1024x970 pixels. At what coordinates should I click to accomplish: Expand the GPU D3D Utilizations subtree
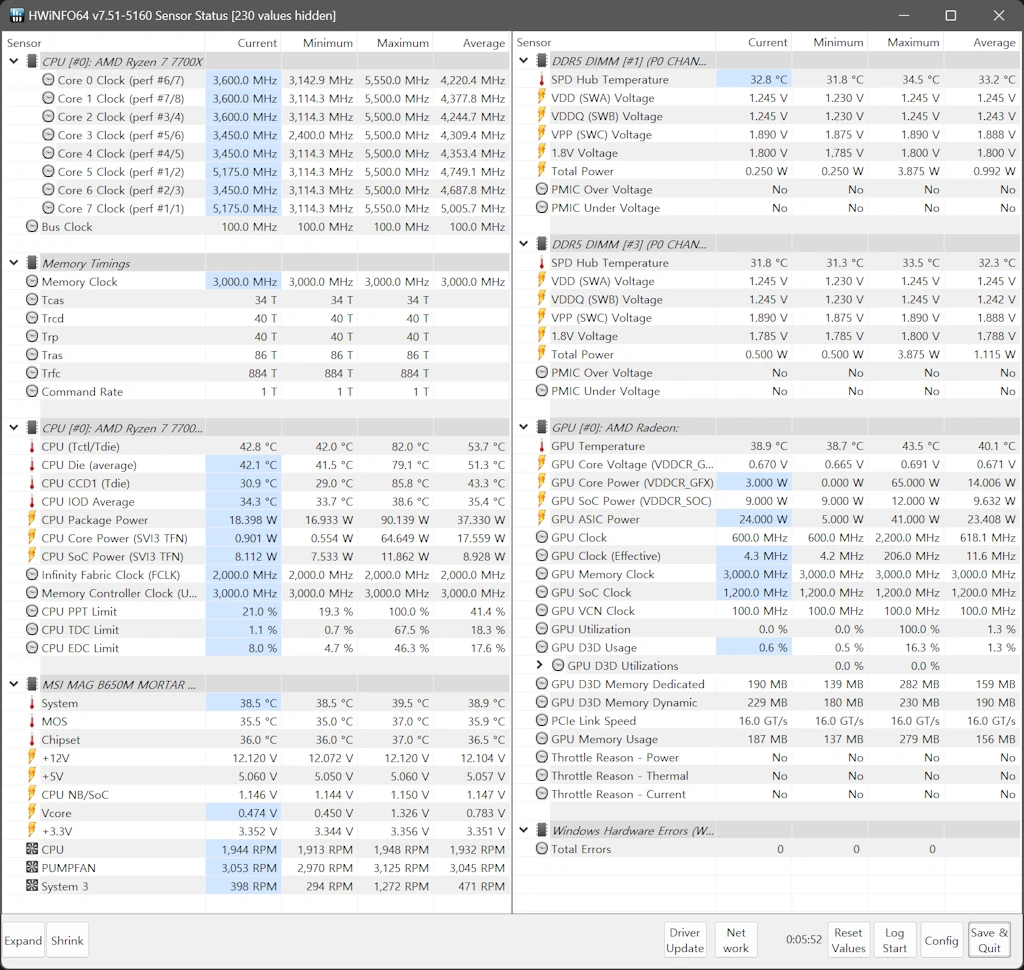click(x=539, y=665)
